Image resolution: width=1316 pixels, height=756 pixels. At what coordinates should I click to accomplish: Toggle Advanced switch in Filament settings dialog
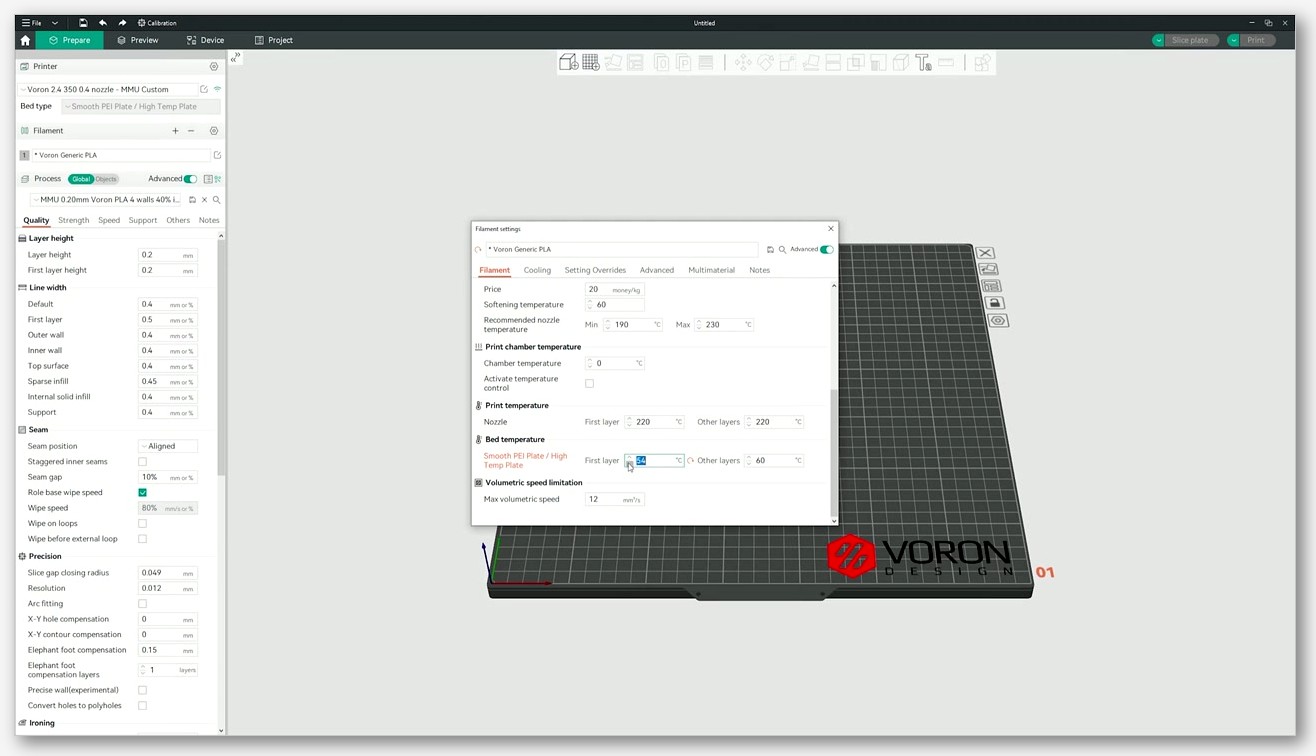[826, 249]
